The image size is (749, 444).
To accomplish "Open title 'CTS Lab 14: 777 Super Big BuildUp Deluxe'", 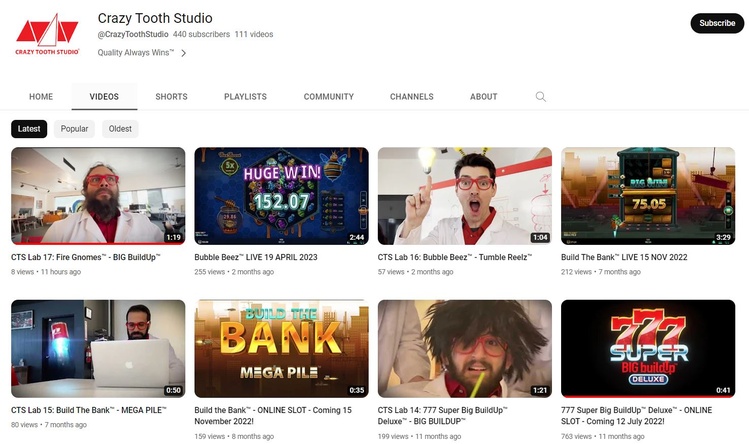I will 443,416.
